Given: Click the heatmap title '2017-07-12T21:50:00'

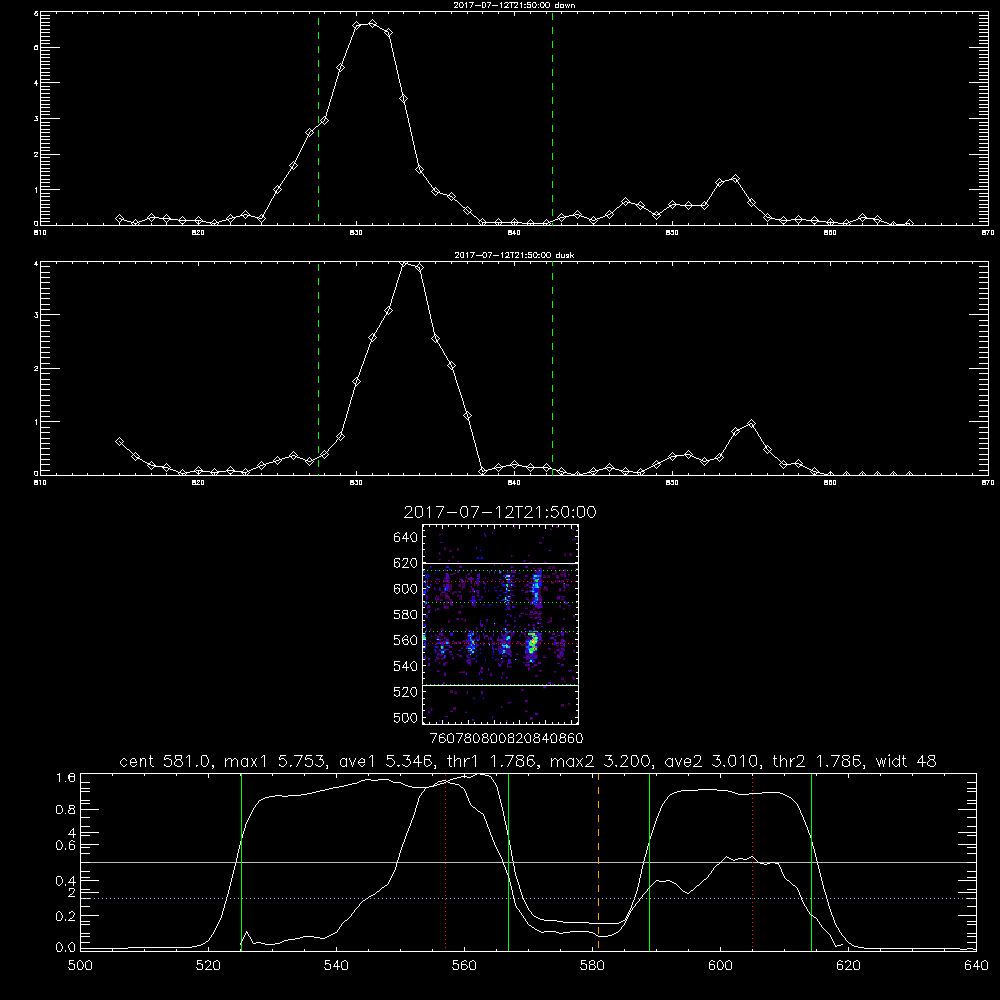Looking at the screenshot, I should tap(500, 512).
